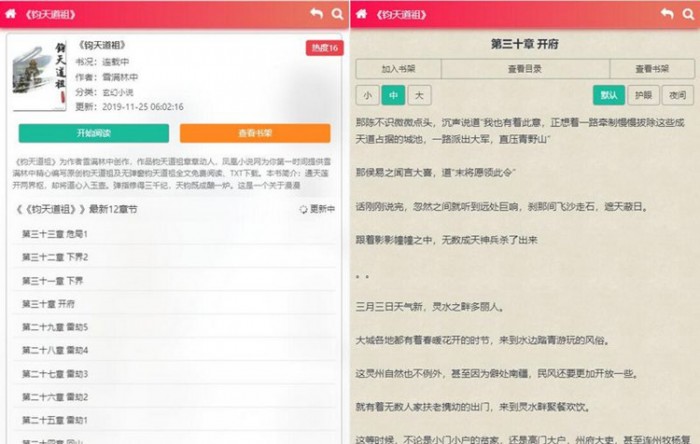The width and height of the screenshot is (700, 444).
Task: Click the 《钧天道祖》 title in left header bar
Action: (x=50, y=14)
